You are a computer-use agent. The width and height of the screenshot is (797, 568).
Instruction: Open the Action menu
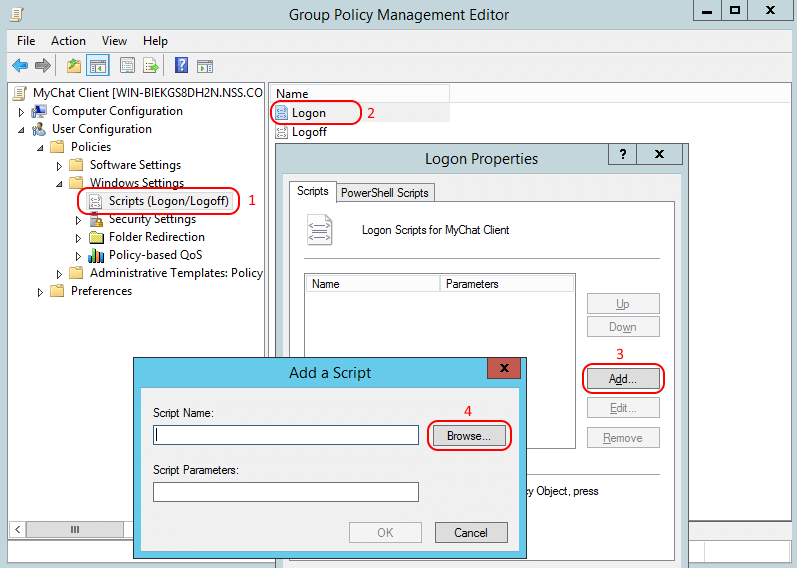[68, 41]
